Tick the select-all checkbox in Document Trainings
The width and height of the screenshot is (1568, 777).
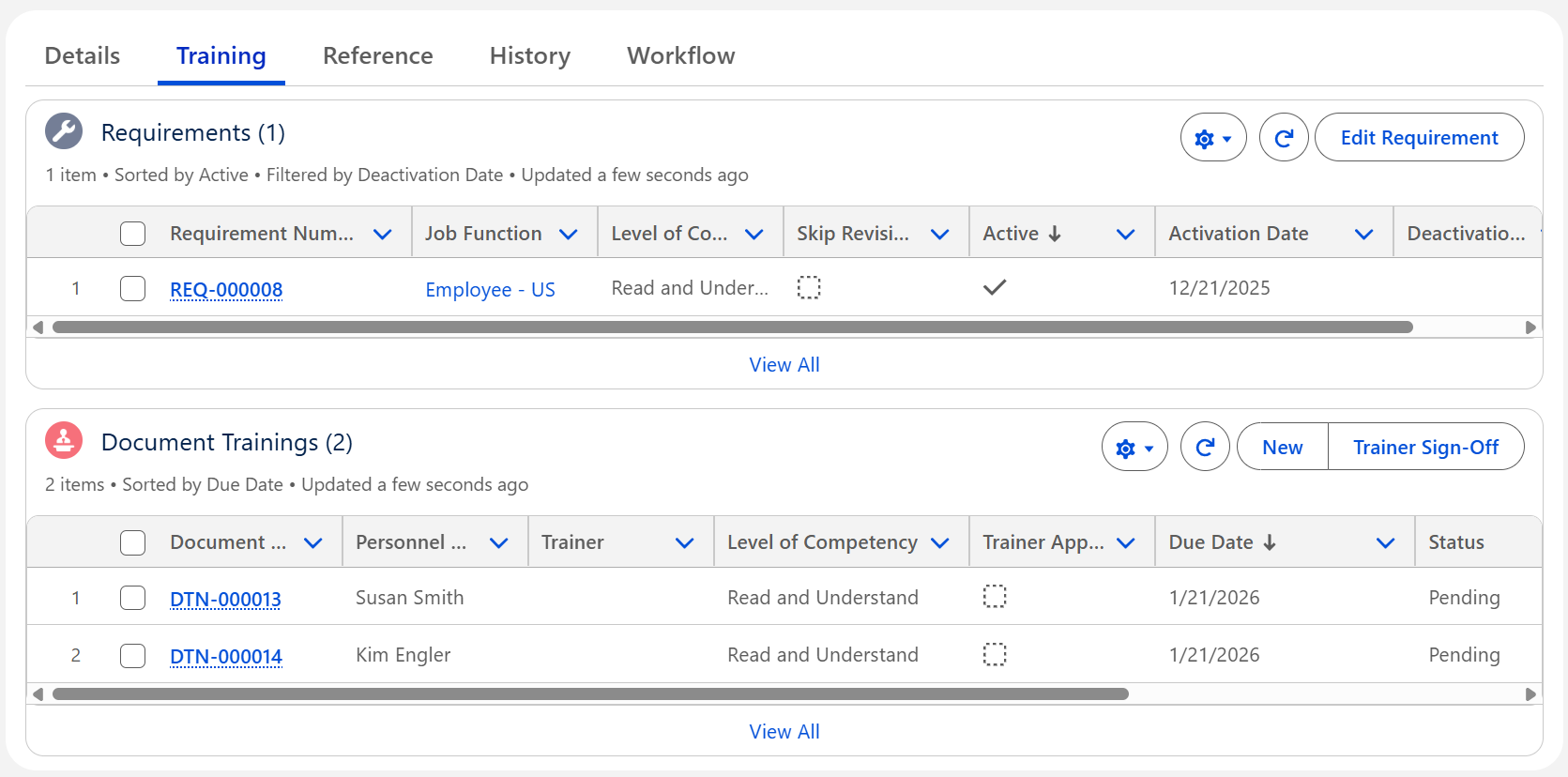(133, 542)
